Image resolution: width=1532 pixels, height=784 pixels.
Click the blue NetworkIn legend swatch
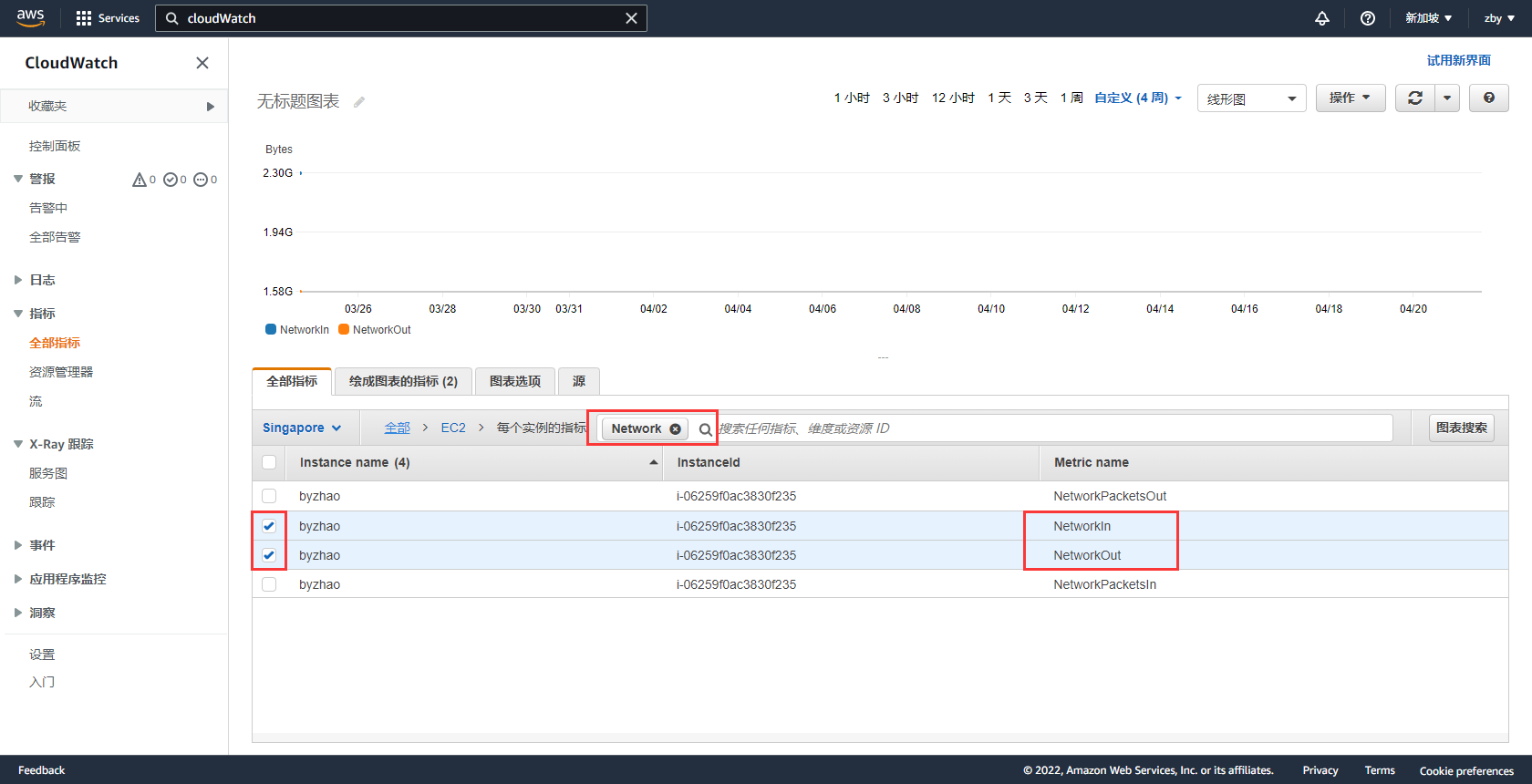tap(271, 329)
